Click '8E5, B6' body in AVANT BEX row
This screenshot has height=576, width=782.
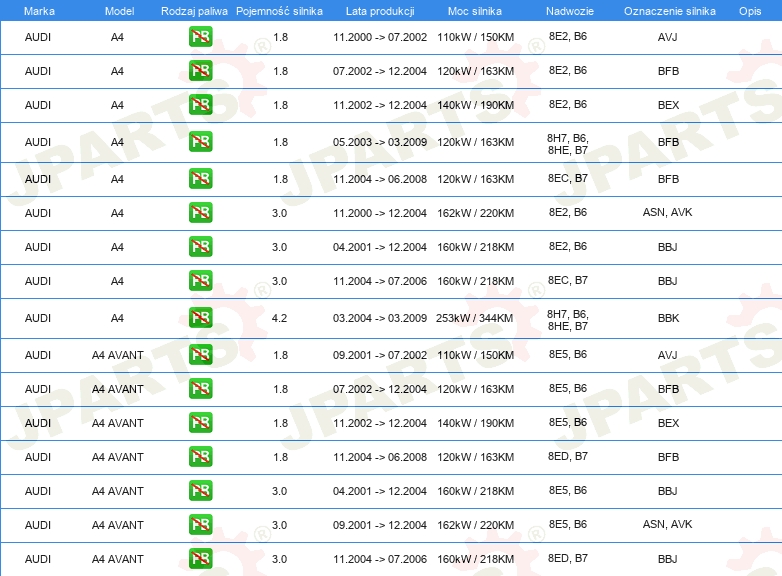pyautogui.click(x=568, y=422)
